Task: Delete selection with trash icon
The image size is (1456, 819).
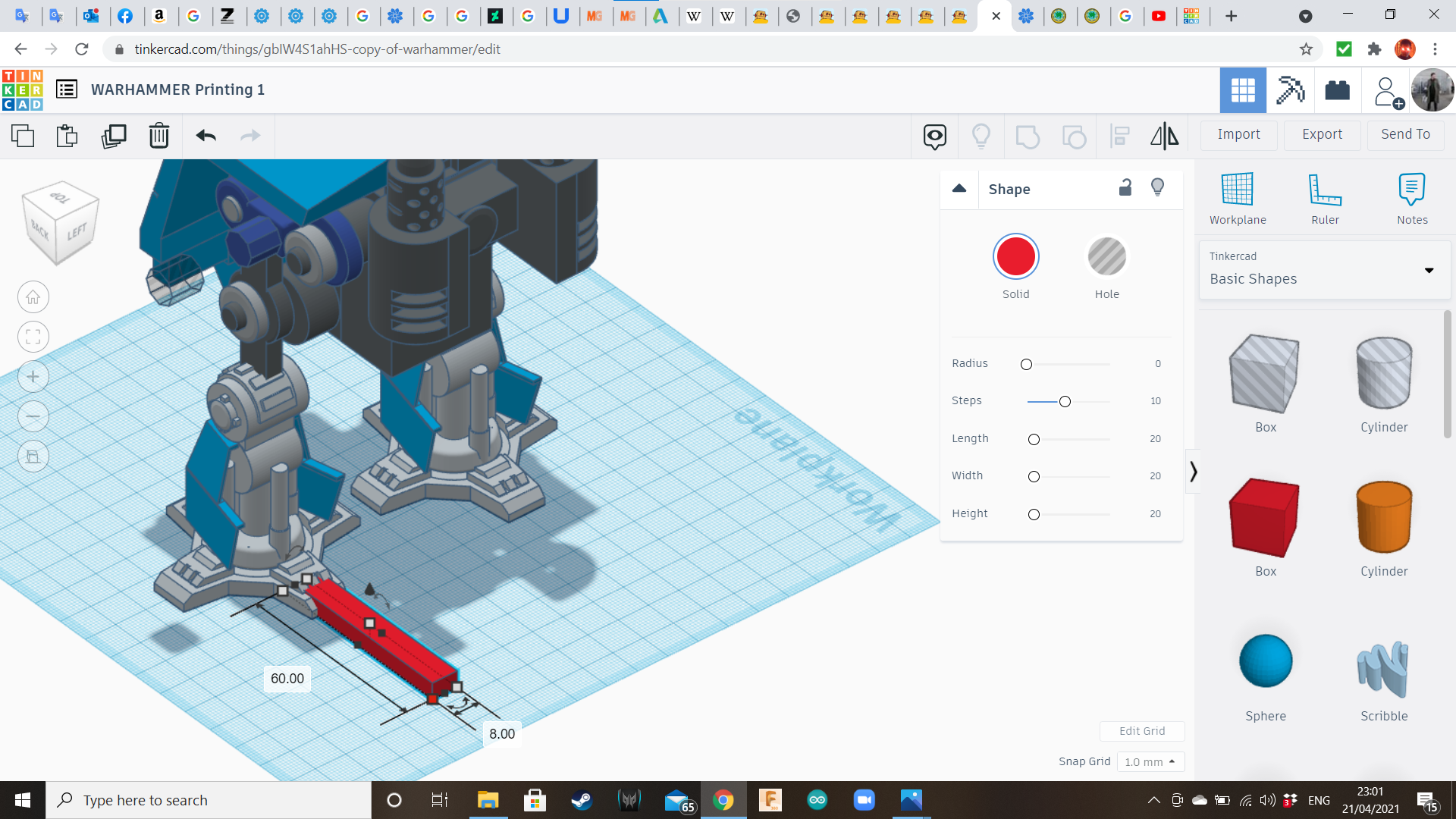Action: click(x=158, y=136)
